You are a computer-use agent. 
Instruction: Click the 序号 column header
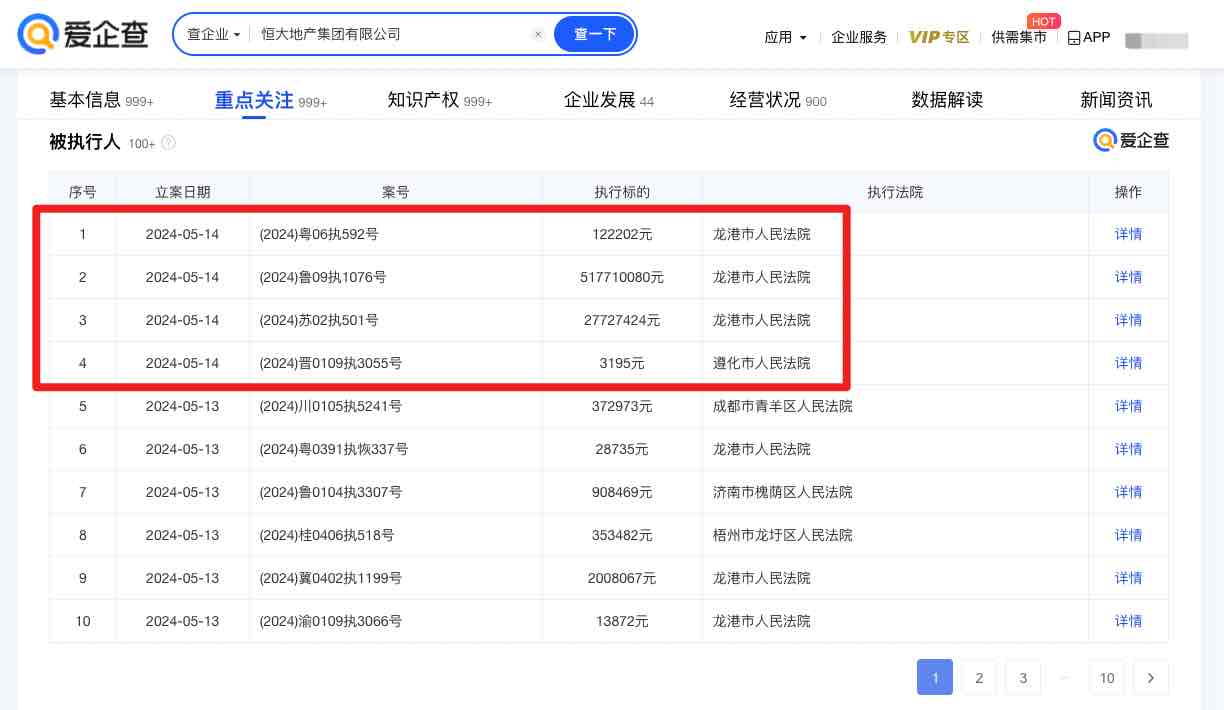82,192
